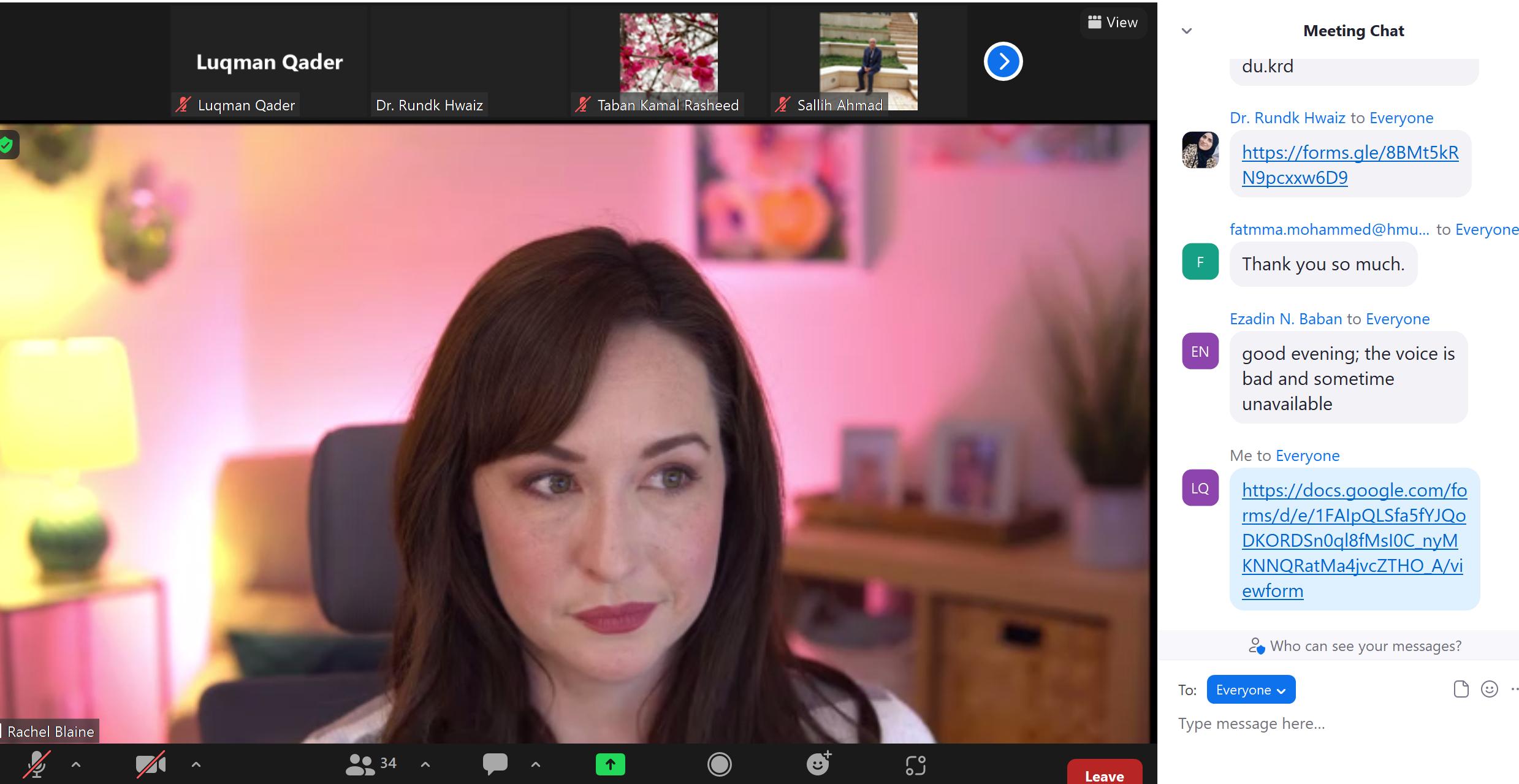Open the Apps icon in toolbar
1519x784 pixels.
click(916, 765)
